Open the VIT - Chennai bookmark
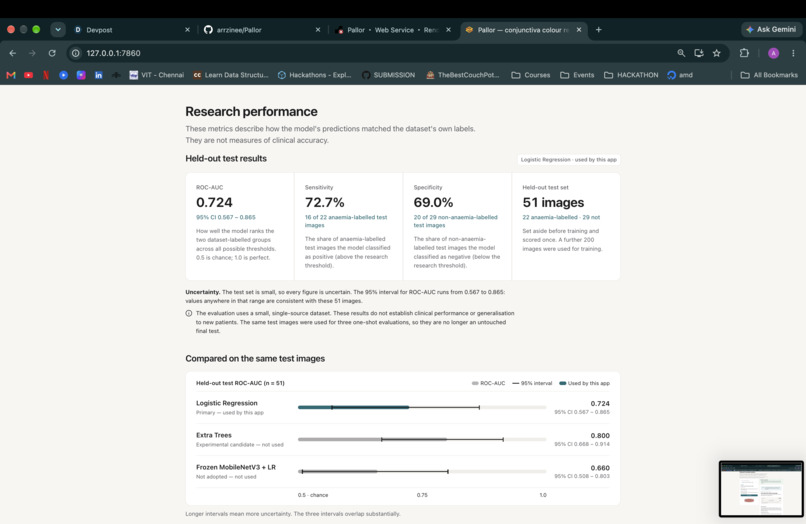Viewport: 806px width, 524px height. pyautogui.click(x=157, y=75)
